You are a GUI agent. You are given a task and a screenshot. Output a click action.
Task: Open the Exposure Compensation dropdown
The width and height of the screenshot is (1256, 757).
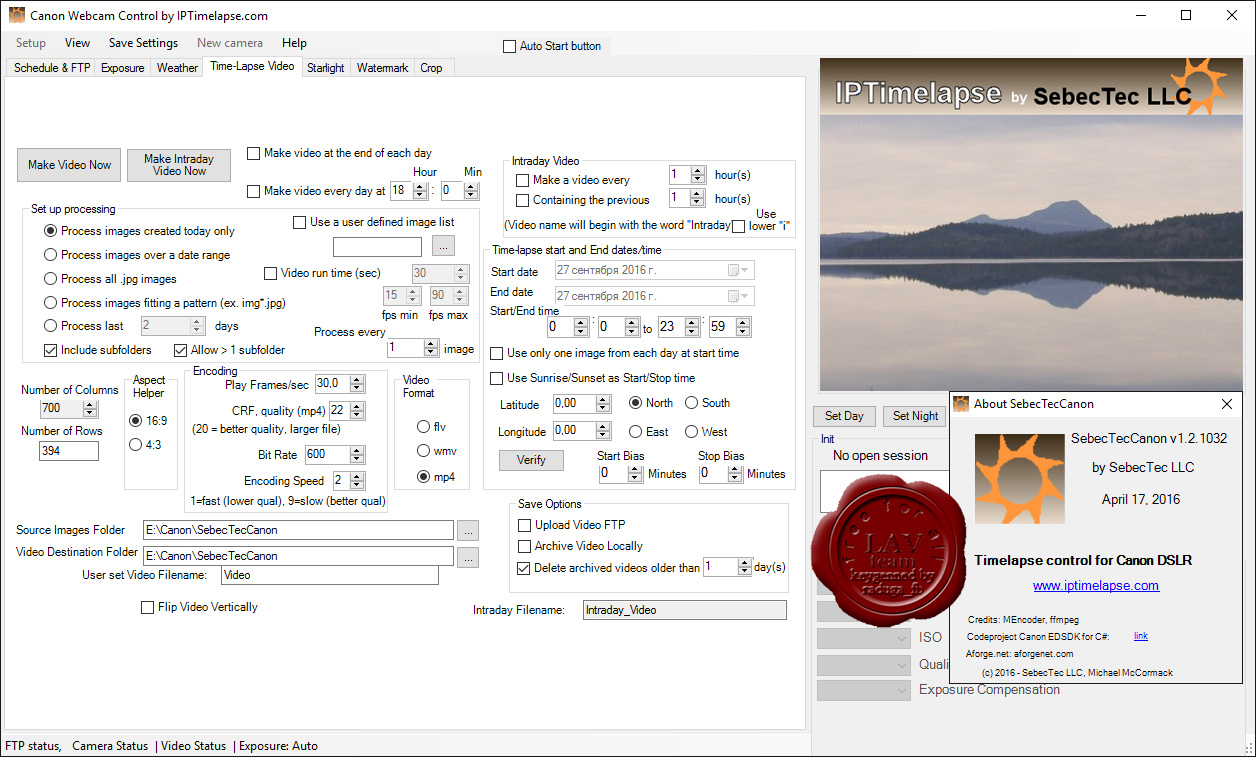click(864, 690)
